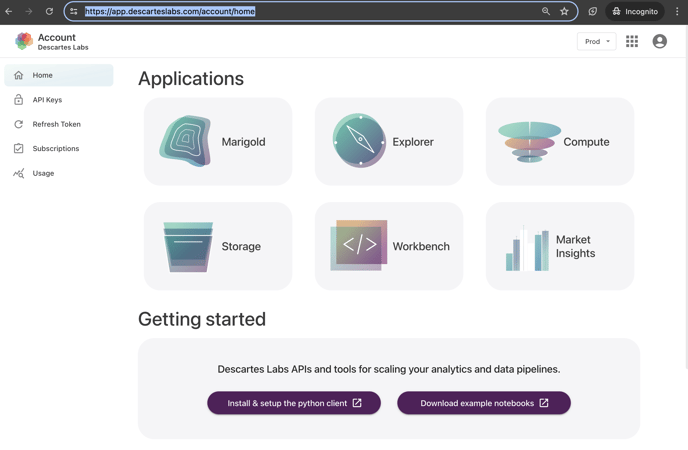Screen dimensions: 688x450
Task: Click the Incognito indicator
Action: [635, 11]
